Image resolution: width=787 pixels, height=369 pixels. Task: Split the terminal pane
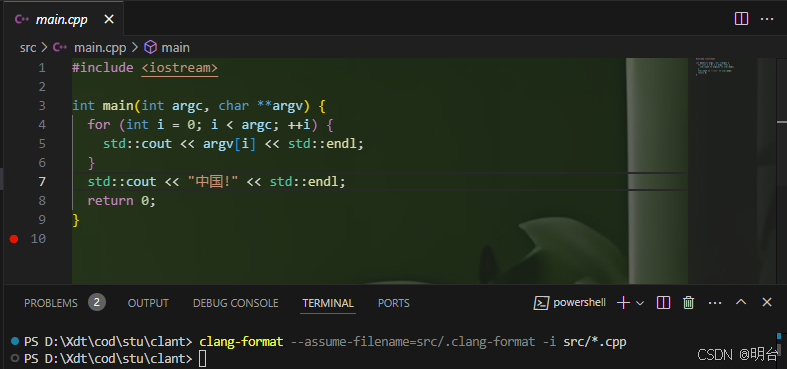[664, 303]
